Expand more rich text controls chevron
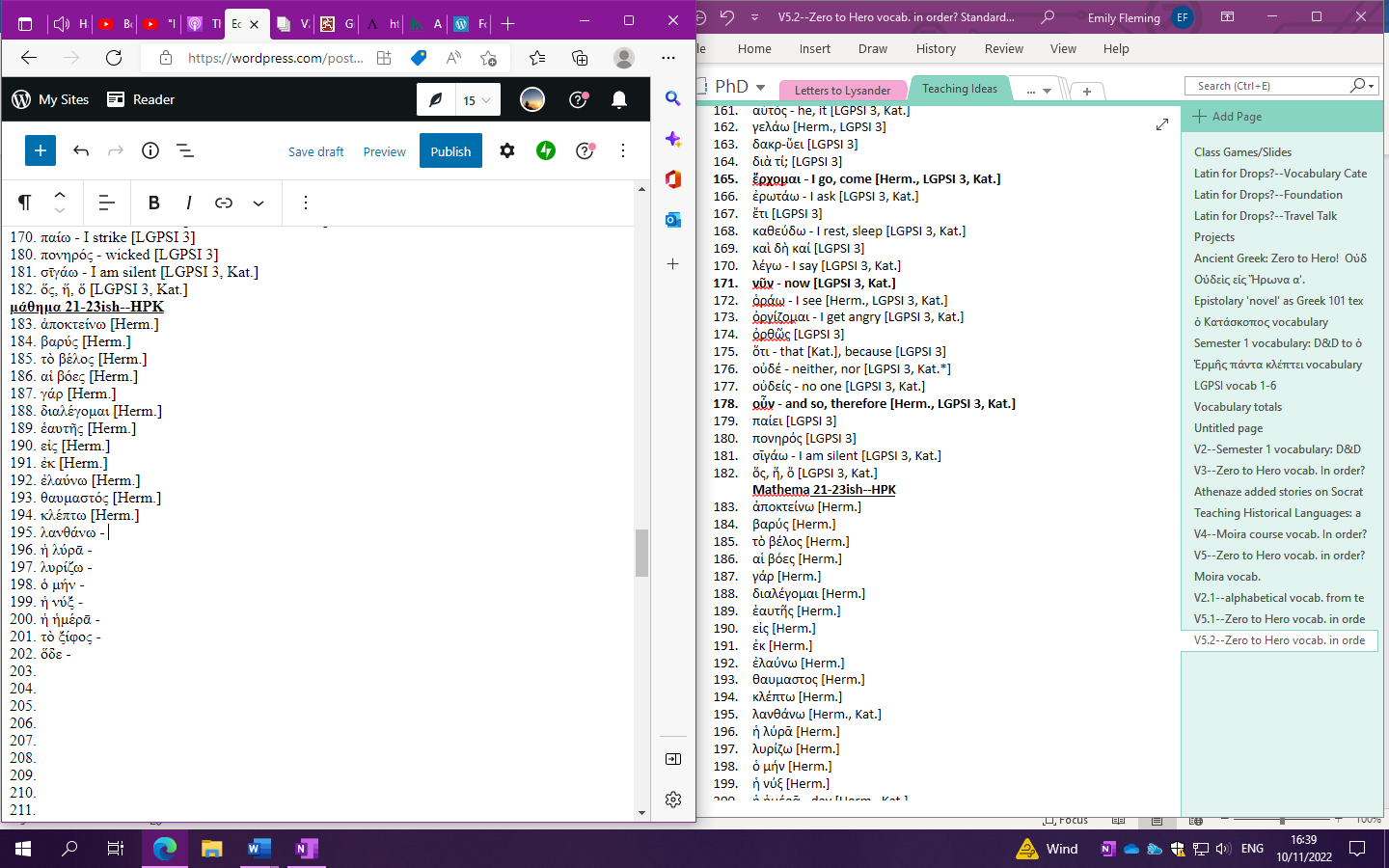The height and width of the screenshot is (868, 1389). (259, 203)
